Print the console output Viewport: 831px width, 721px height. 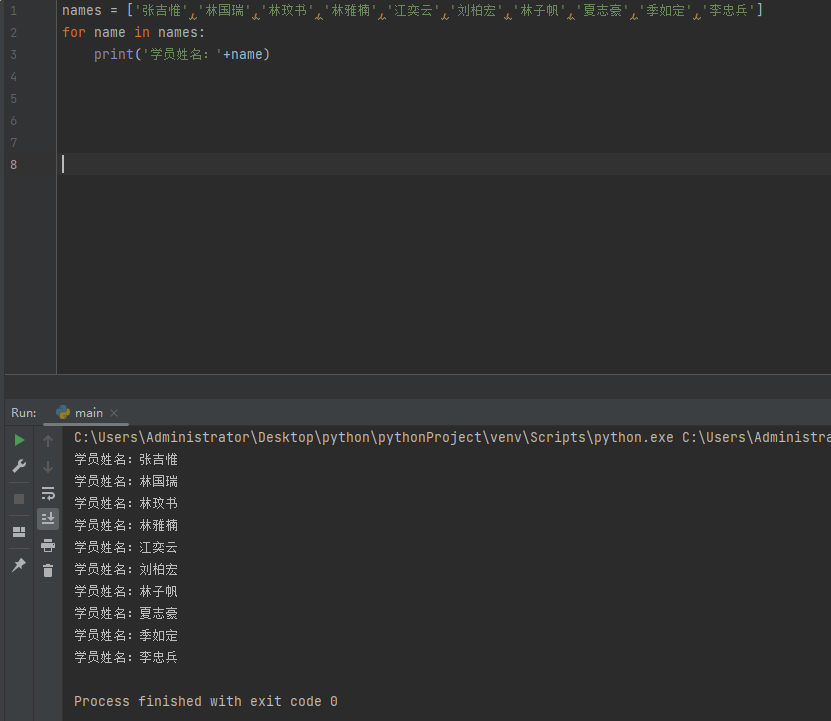pos(48,545)
